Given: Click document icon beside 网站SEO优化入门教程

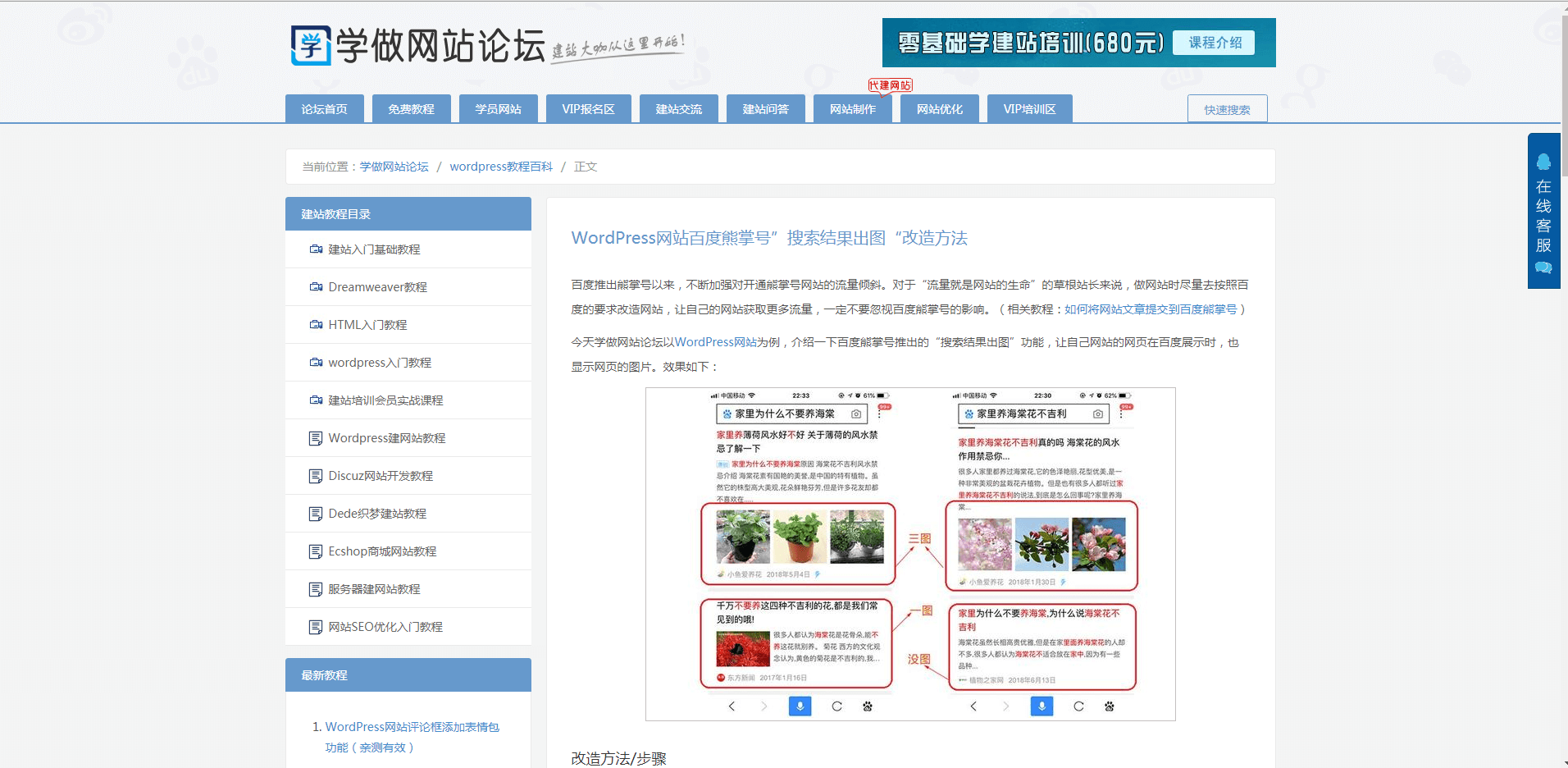Looking at the screenshot, I should [x=316, y=627].
